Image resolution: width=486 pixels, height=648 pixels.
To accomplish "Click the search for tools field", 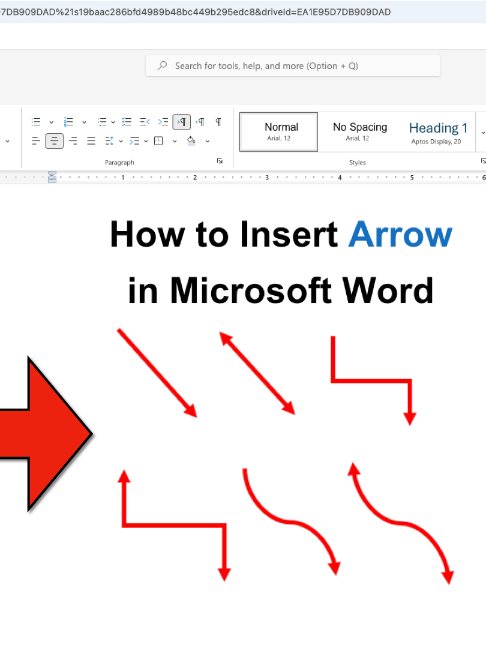I will point(293,66).
